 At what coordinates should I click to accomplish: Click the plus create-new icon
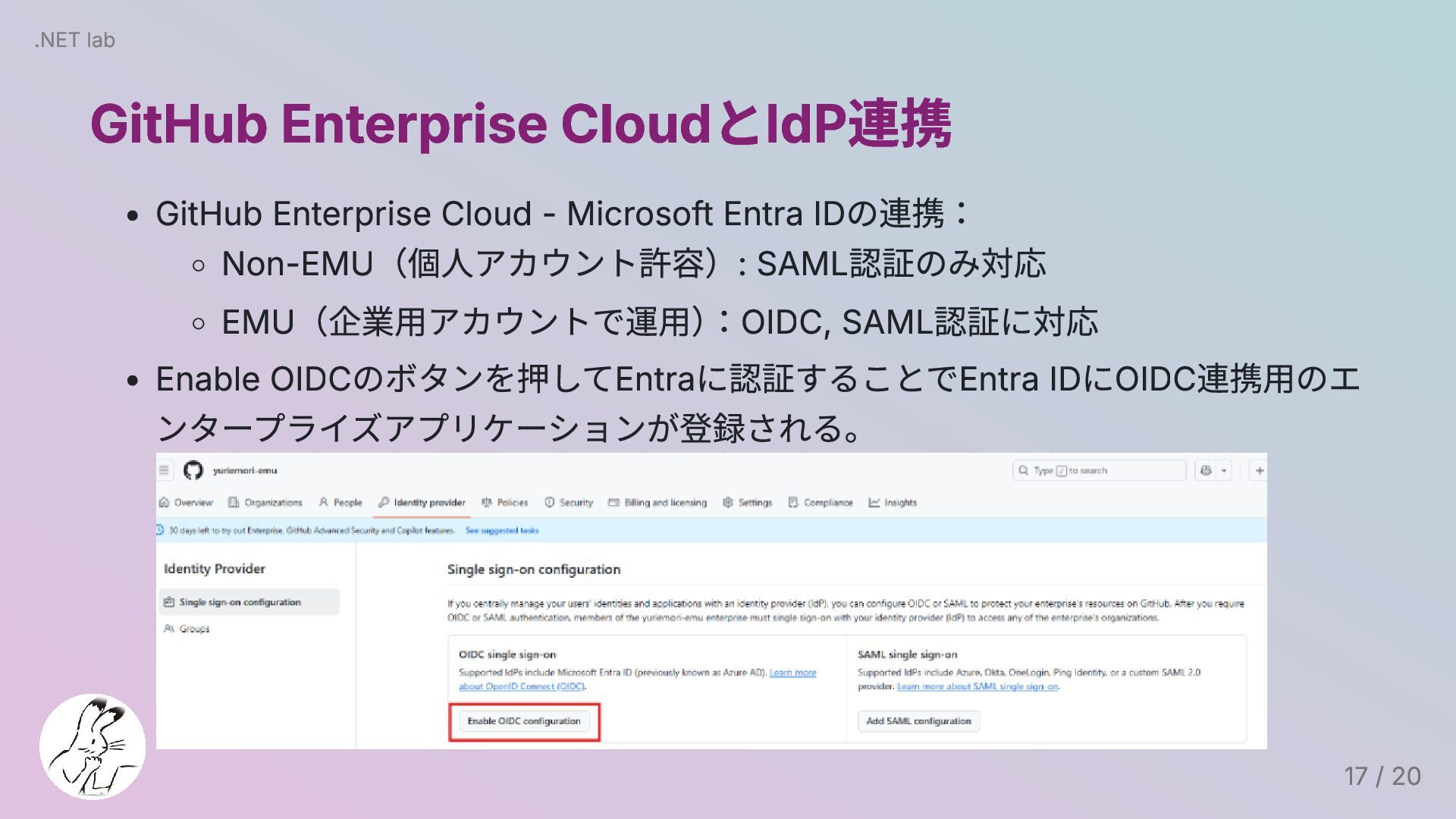[x=1260, y=470]
